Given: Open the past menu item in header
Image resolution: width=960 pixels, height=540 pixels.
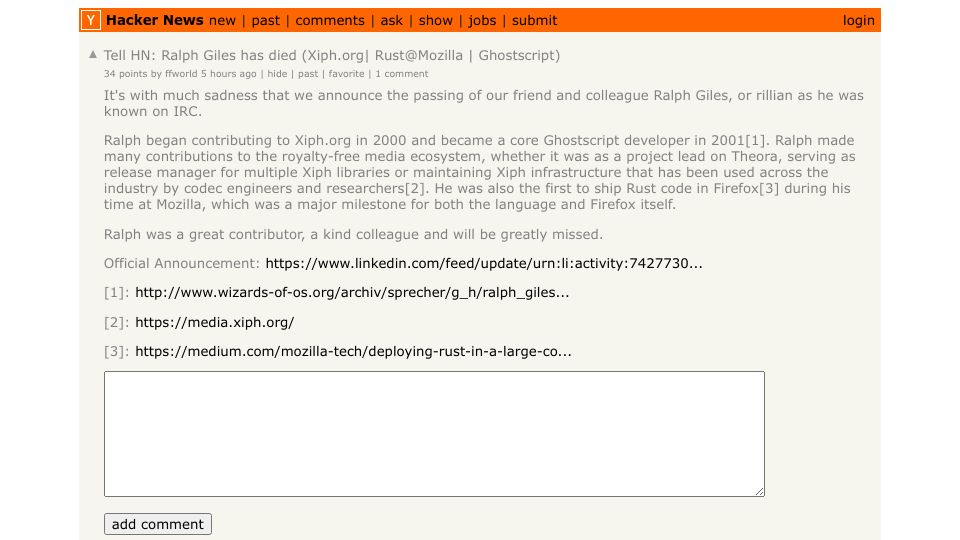Looking at the screenshot, I should point(266,20).
